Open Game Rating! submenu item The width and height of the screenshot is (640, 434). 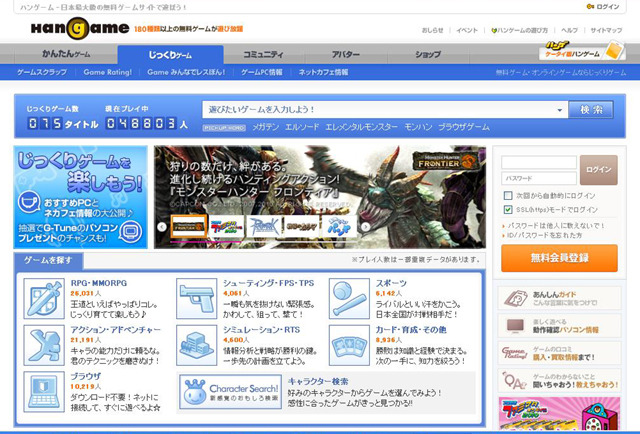pos(107,72)
